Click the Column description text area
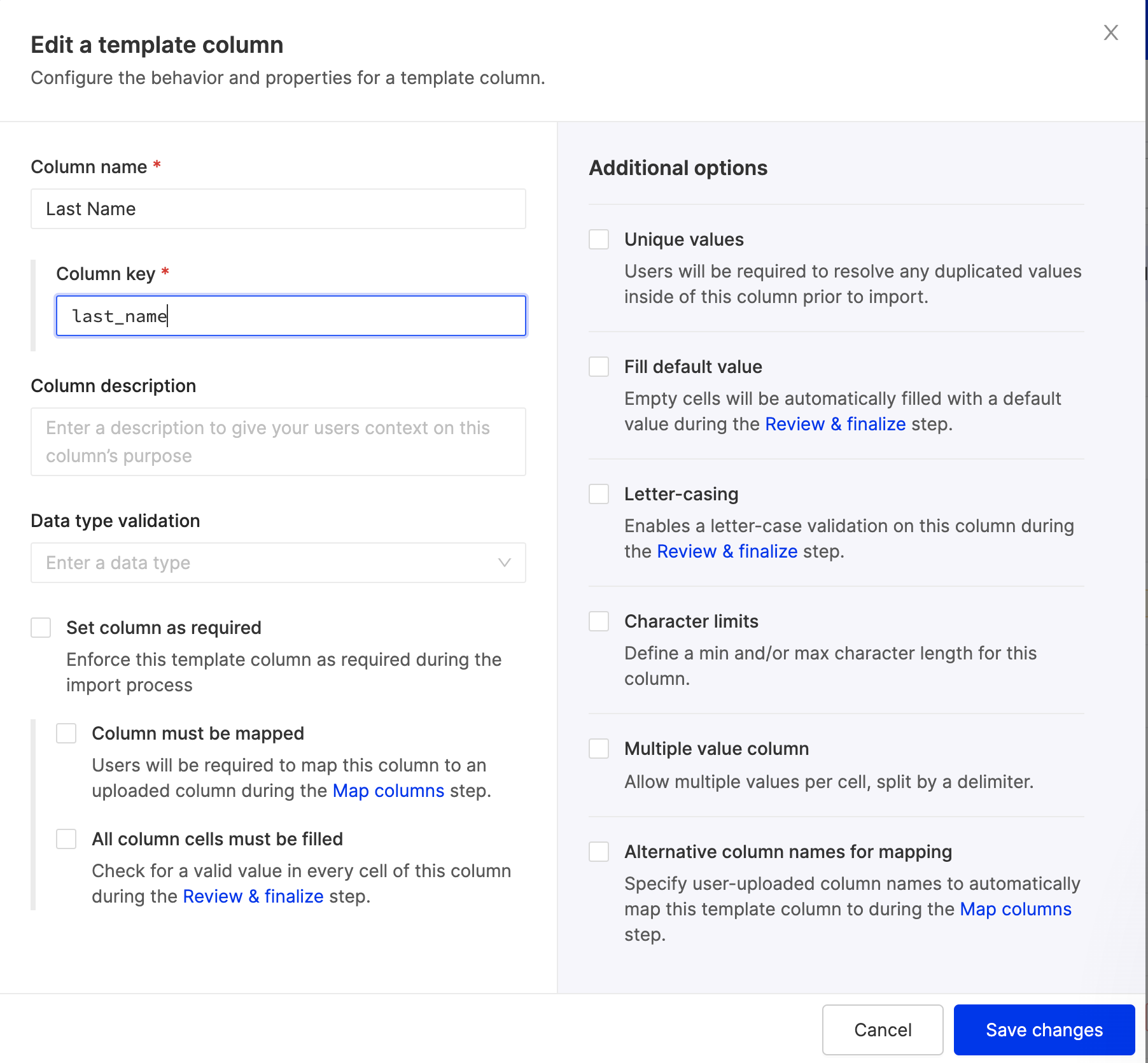Screen dimensions: 1148x1063 coord(278,442)
